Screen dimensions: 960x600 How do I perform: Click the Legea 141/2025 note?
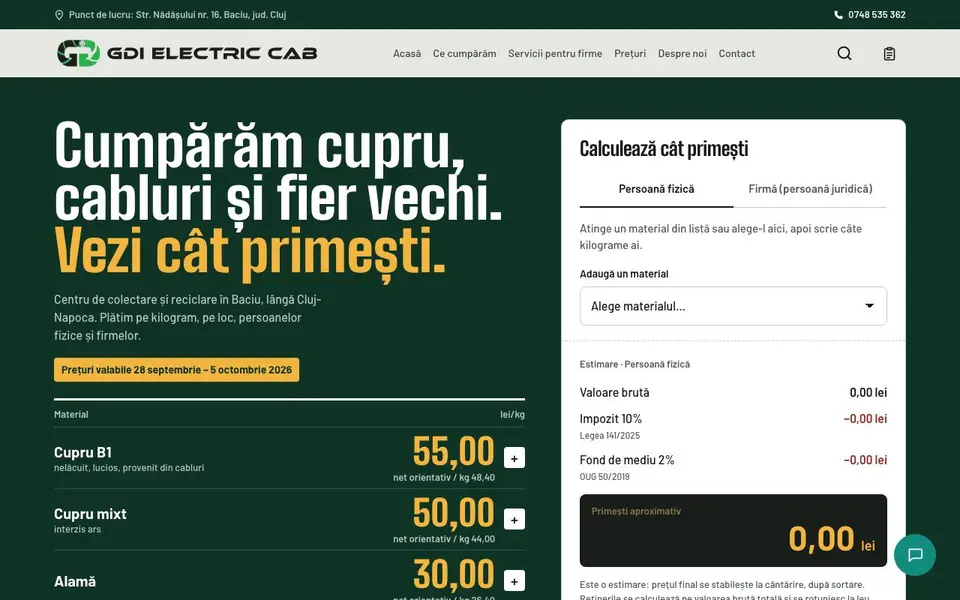[x=610, y=436]
